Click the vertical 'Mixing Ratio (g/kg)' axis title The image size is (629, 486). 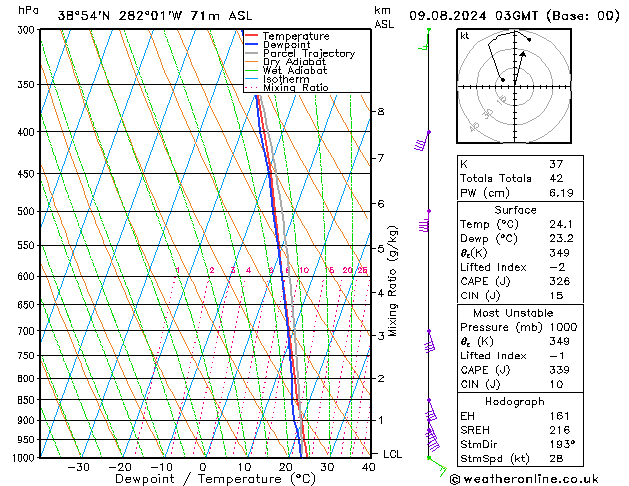coord(392,281)
